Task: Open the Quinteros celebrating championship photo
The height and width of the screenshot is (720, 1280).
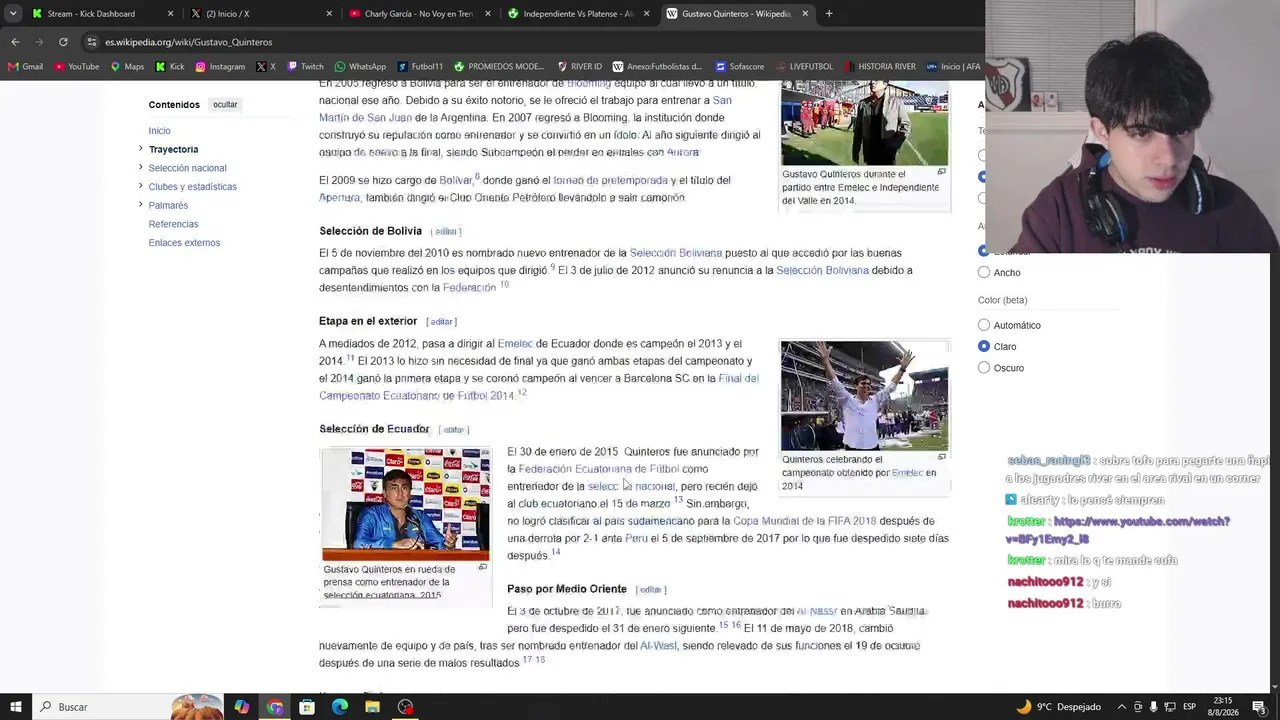Action: [x=864, y=396]
